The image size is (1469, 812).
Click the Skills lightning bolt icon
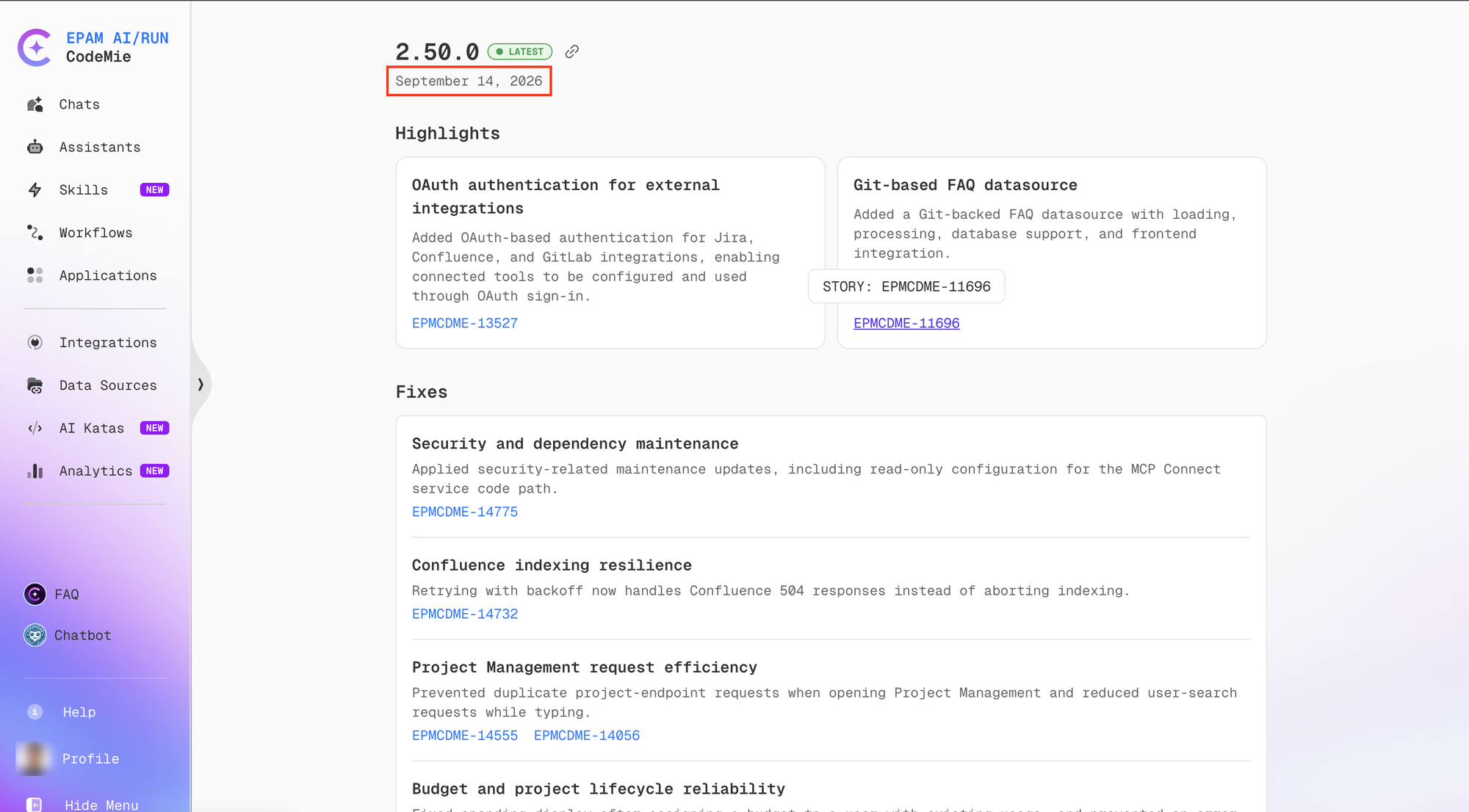tap(35, 190)
